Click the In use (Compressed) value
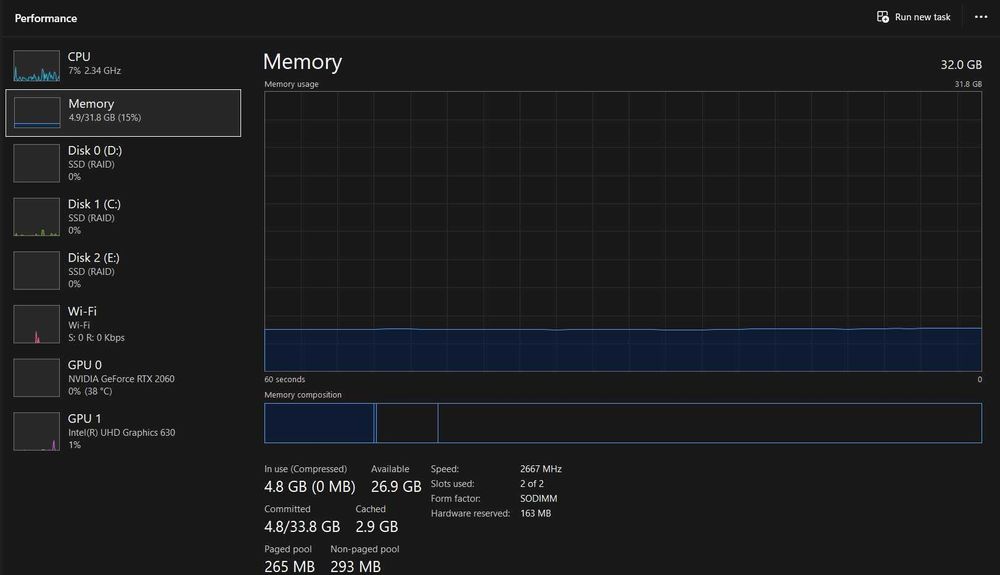 [309, 487]
